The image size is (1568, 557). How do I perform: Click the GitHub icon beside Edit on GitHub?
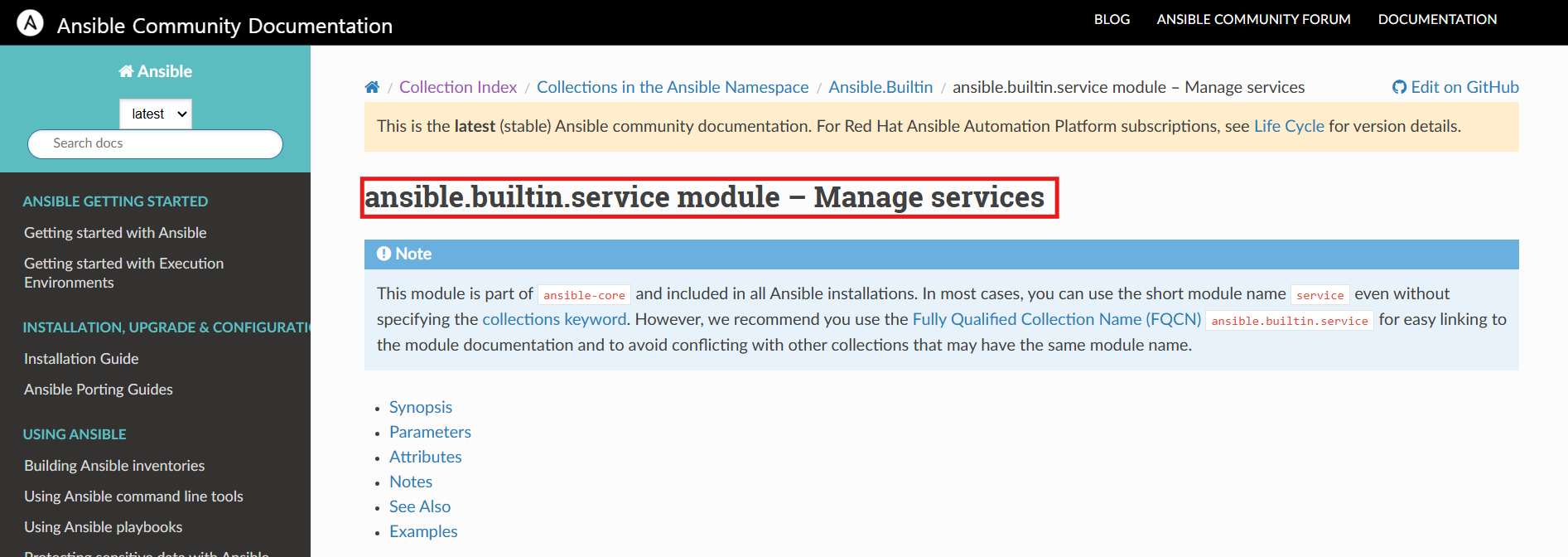coord(1399,87)
